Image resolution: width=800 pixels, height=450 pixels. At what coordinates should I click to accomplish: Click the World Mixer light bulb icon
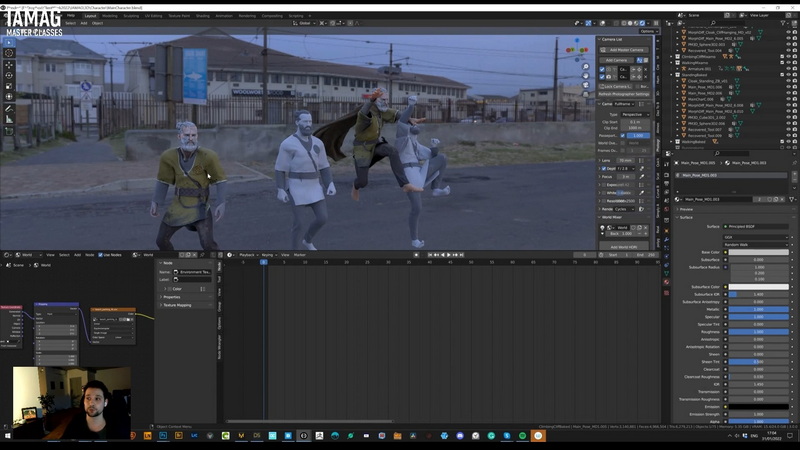tap(603, 228)
